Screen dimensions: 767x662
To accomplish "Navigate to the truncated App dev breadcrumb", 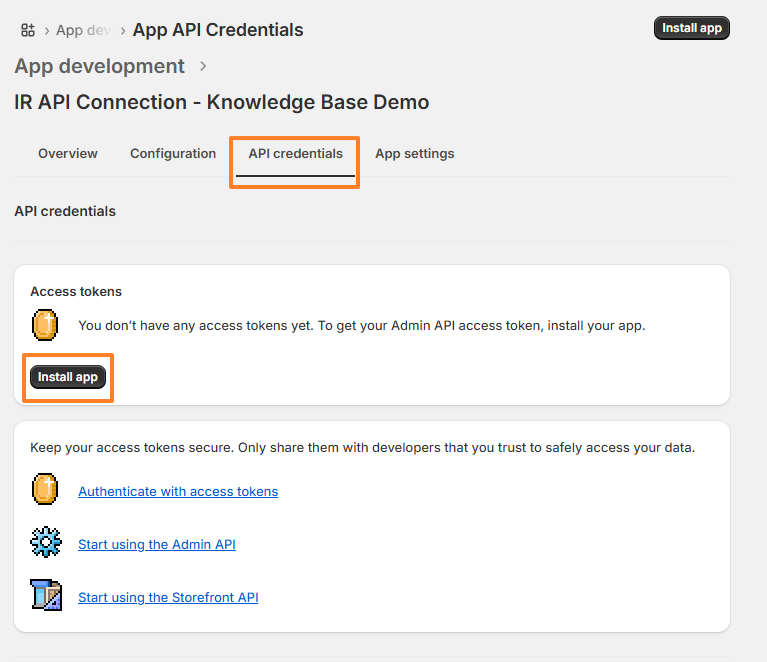I will tap(83, 30).
